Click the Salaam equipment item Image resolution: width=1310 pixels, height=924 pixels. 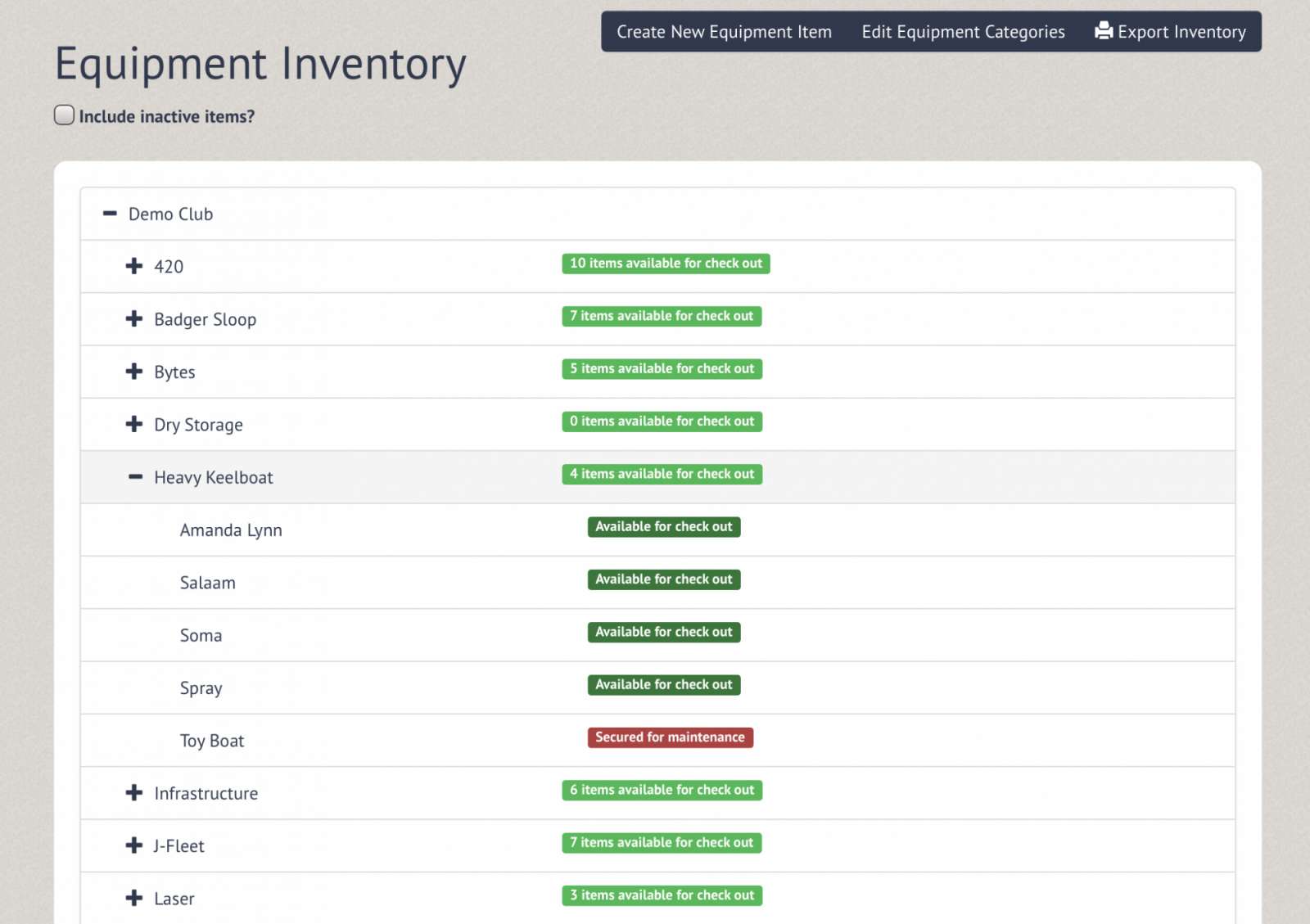pos(208,583)
